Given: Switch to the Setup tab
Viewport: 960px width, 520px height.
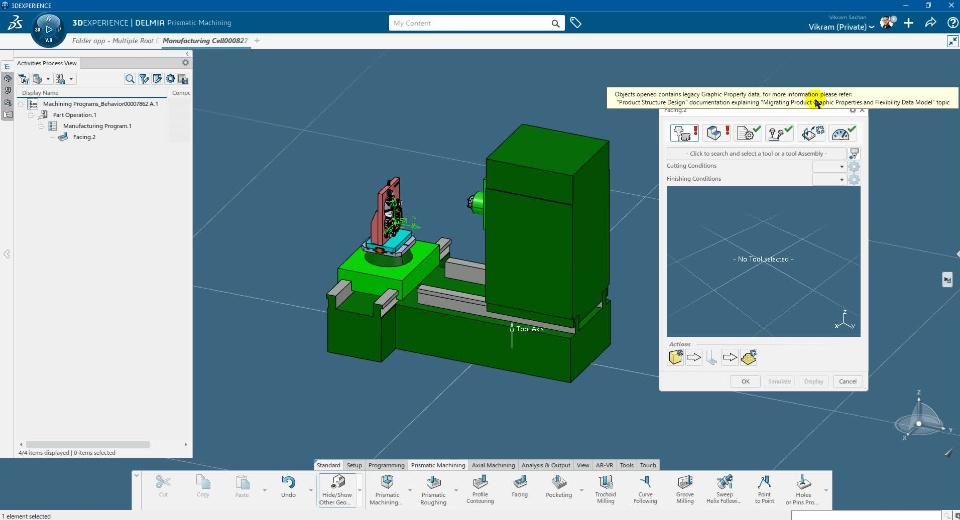Looking at the screenshot, I should point(354,465).
